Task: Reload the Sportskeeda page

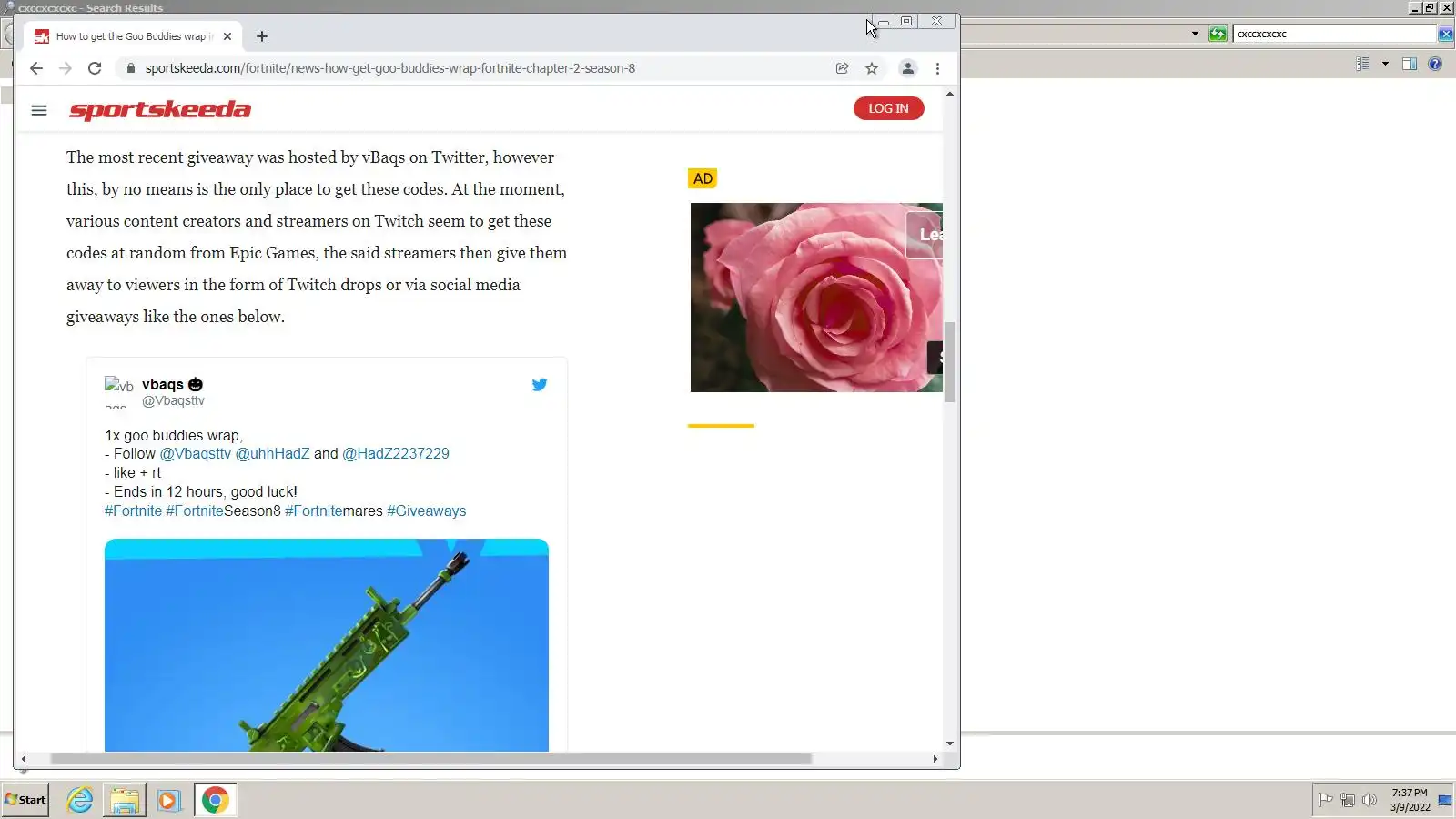Action: (x=95, y=68)
